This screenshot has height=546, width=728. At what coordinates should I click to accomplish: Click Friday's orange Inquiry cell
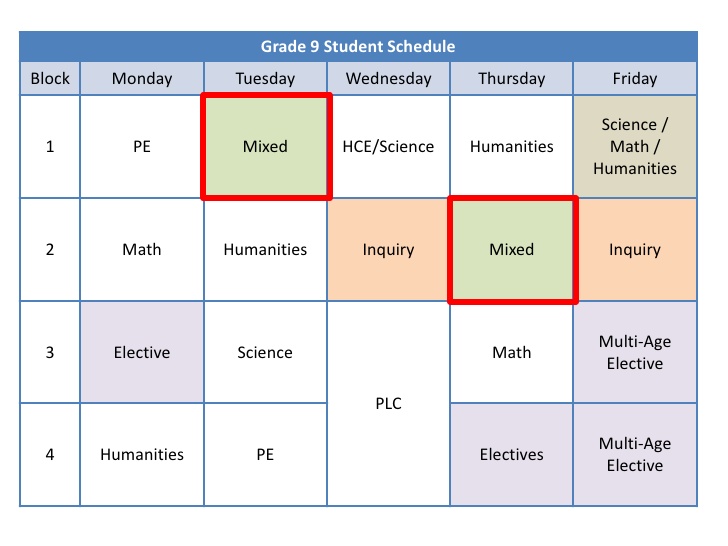635,250
